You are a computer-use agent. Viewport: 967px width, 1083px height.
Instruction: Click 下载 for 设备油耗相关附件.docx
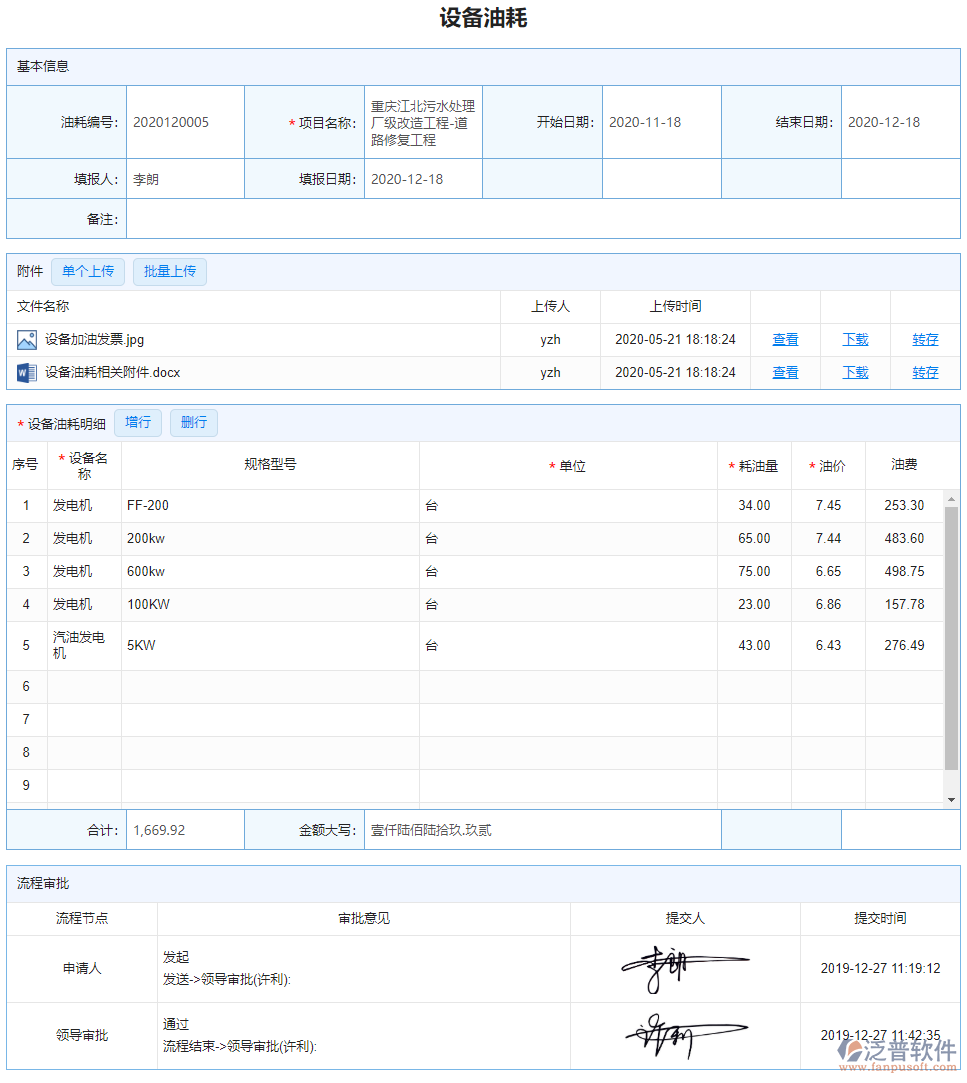point(855,372)
